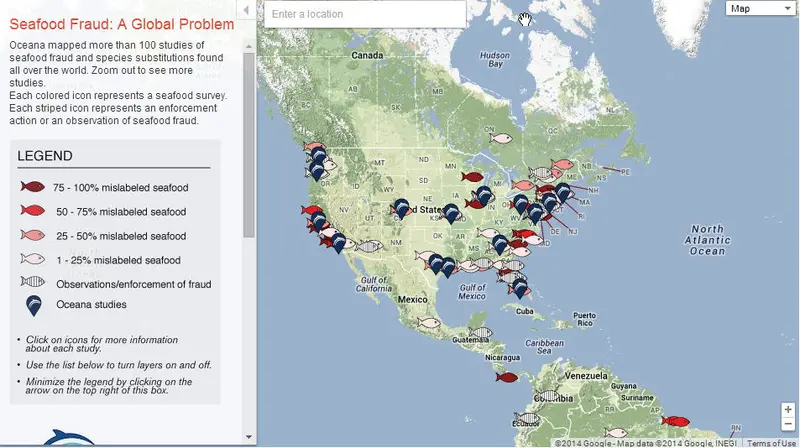Select the pale fish icon in Peru
This screenshot has height=448, width=800.
(x=616, y=433)
